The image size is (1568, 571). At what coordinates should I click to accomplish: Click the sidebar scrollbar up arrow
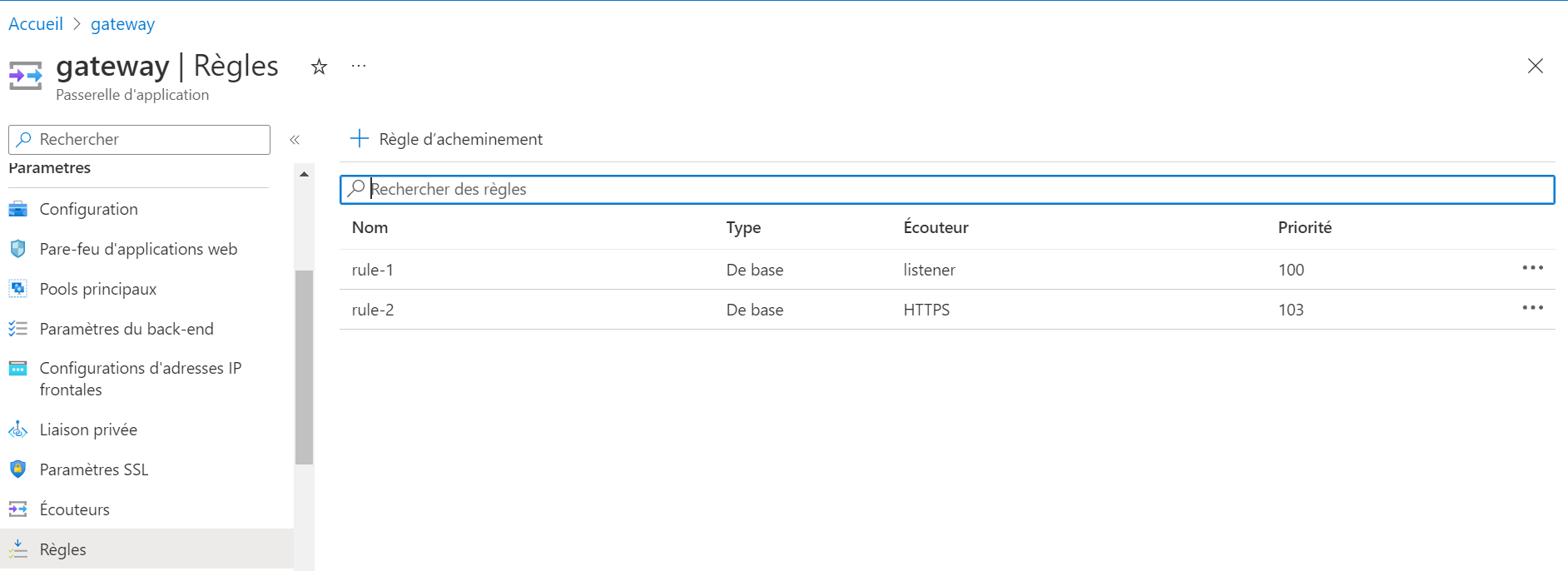[x=304, y=174]
